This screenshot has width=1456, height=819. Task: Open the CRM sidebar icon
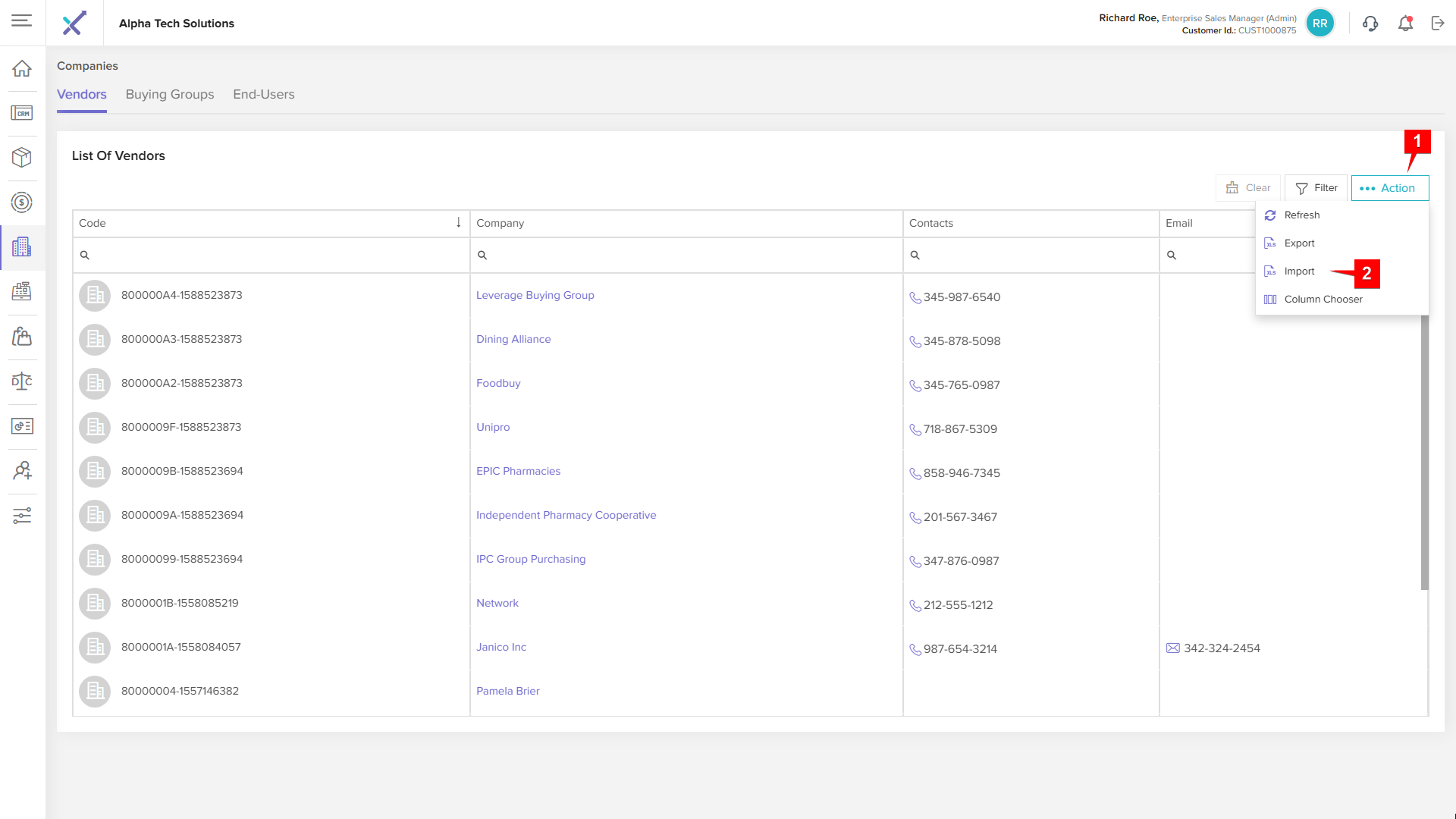[x=22, y=113]
